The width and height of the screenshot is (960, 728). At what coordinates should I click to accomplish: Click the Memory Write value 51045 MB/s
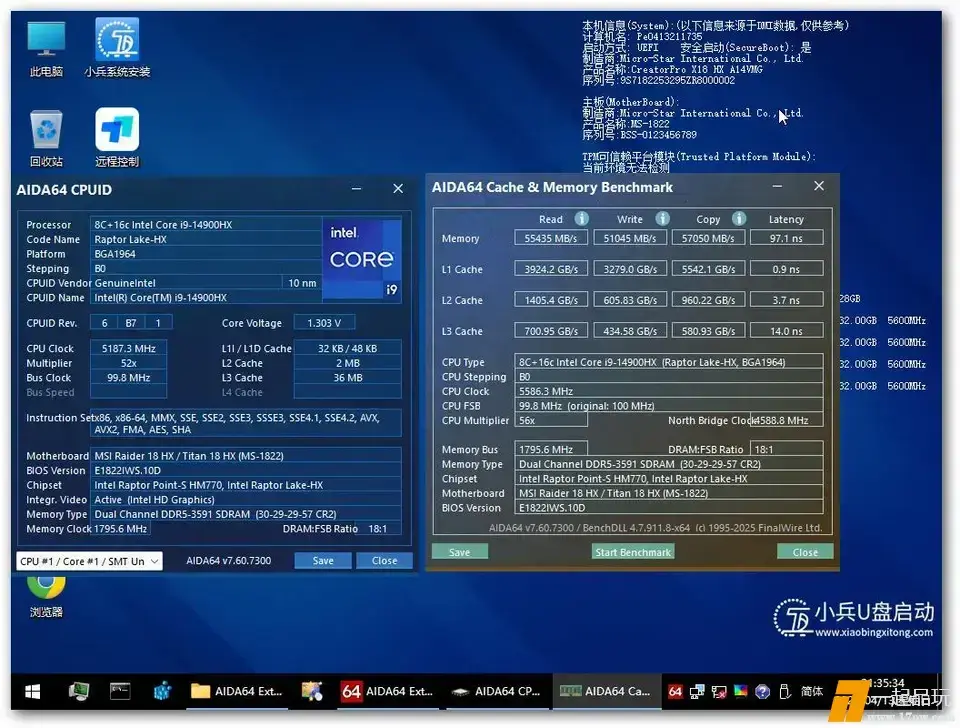pos(630,238)
